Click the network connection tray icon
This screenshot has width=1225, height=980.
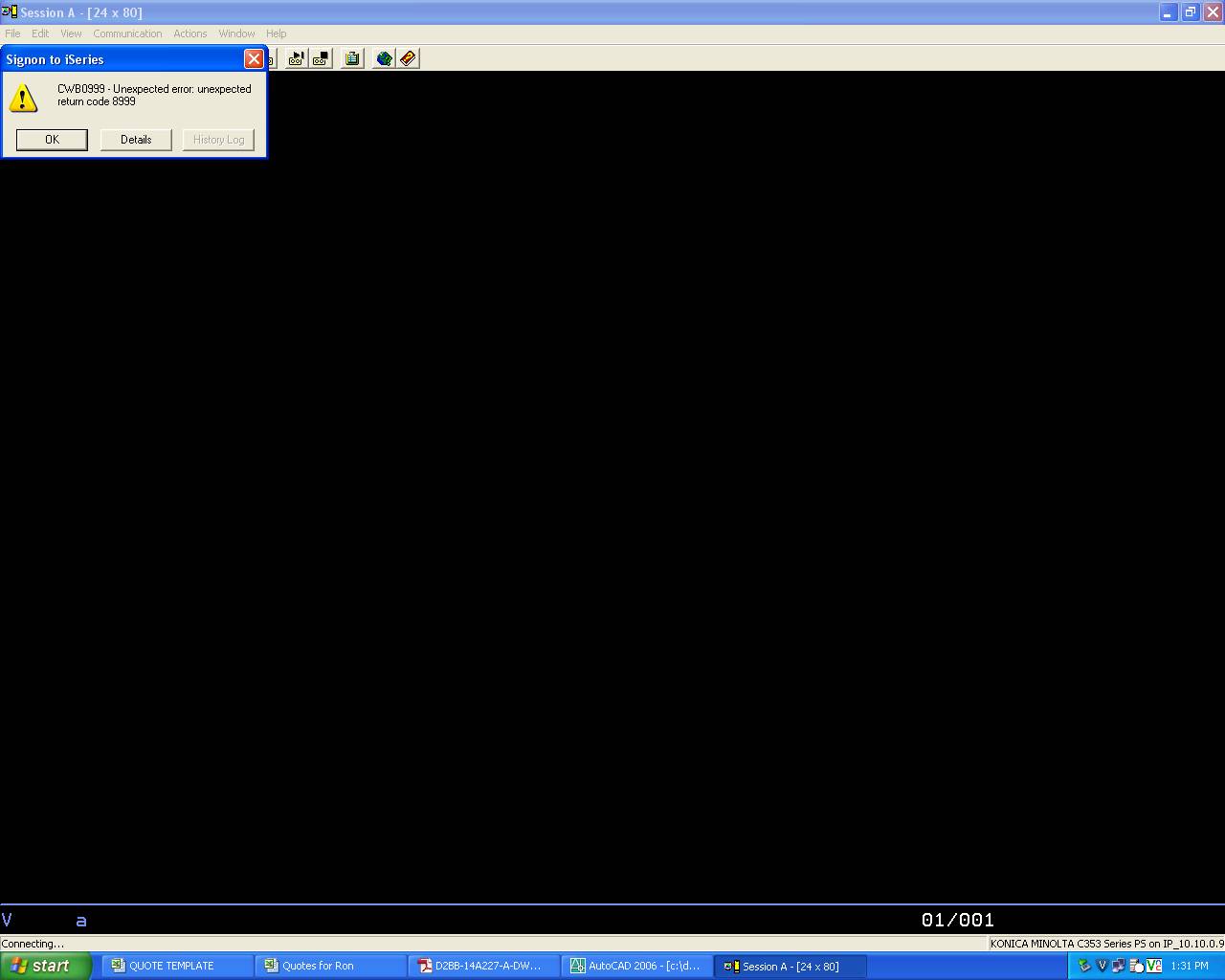(x=1118, y=968)
